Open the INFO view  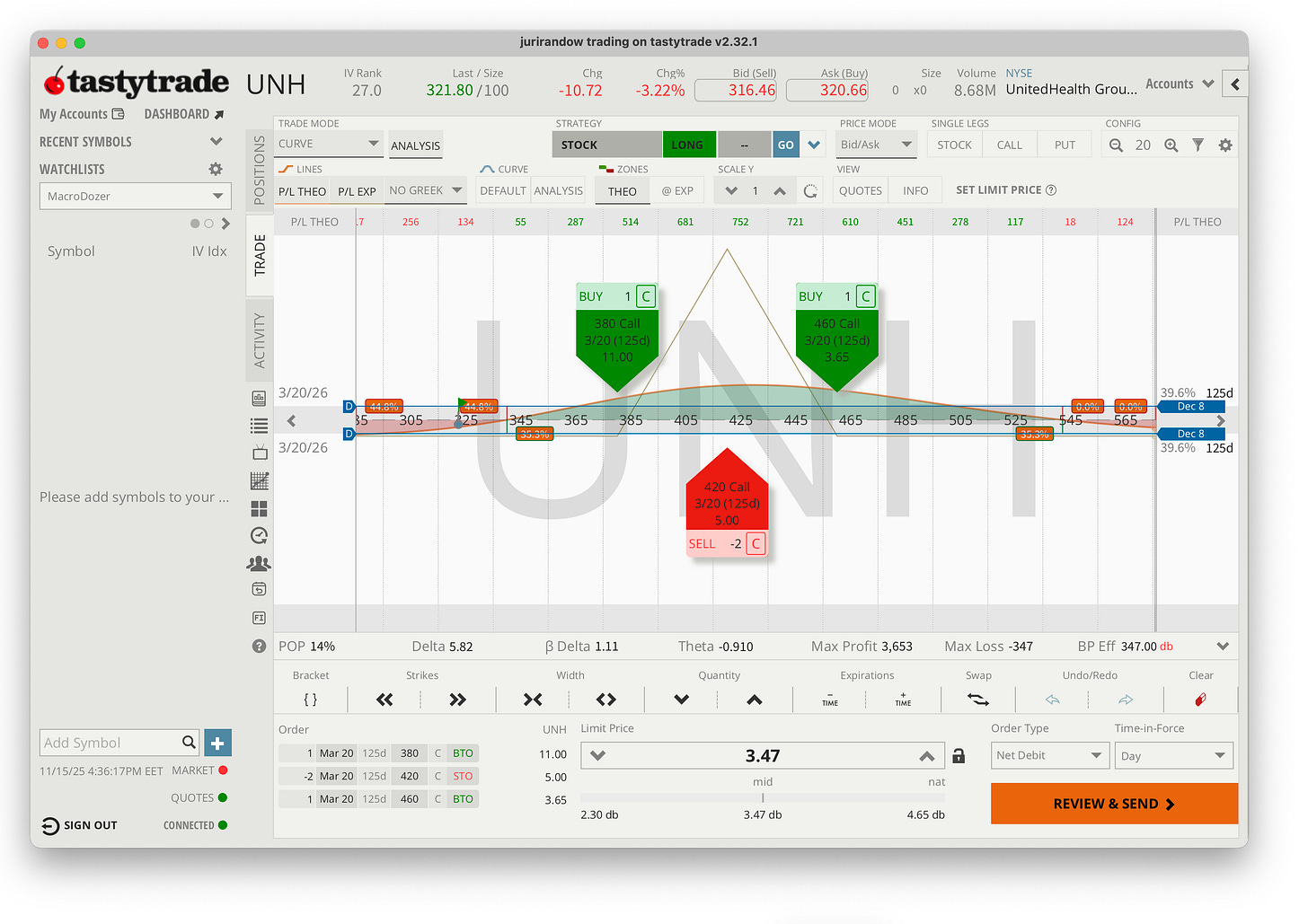point(915,190)
